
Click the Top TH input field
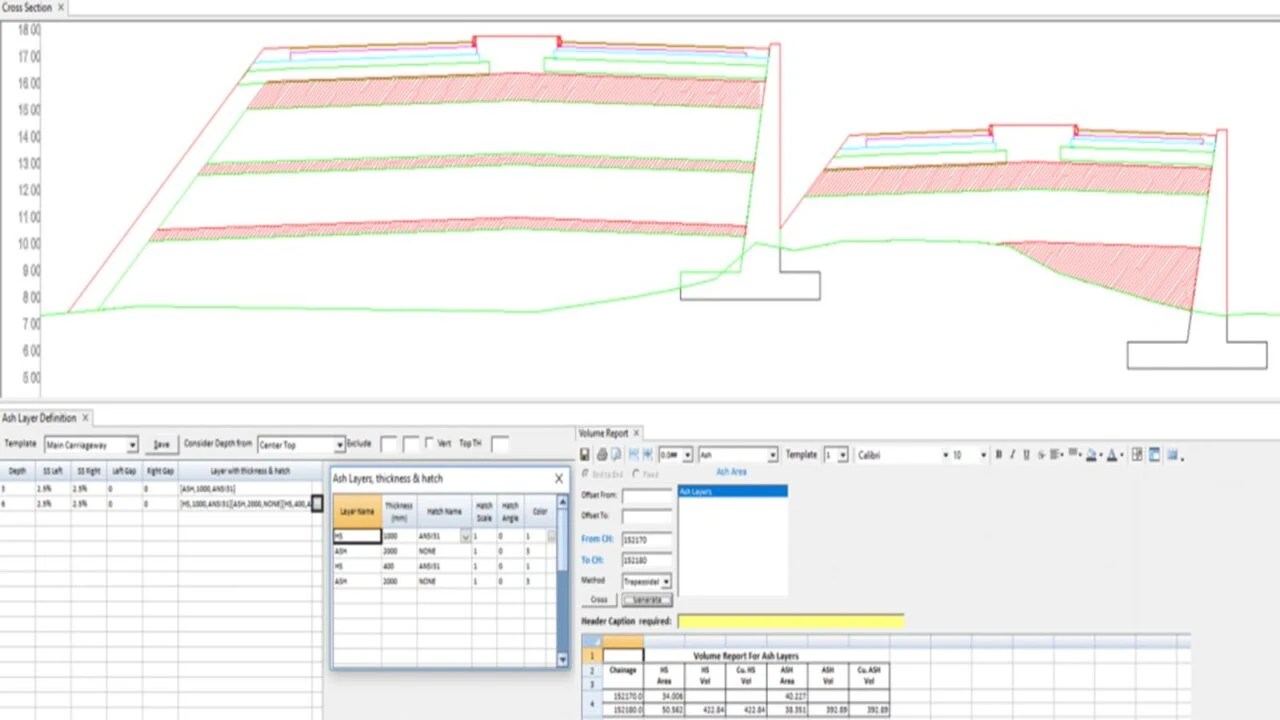click(499, 443)
